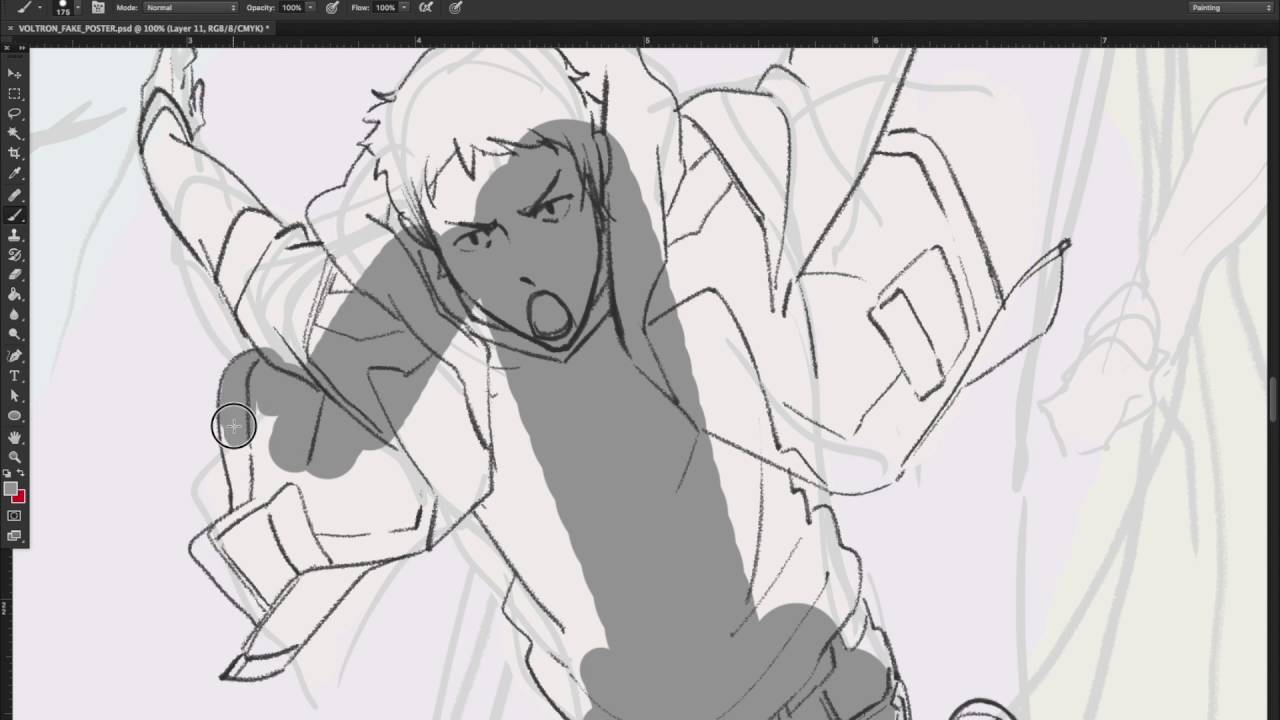Select the Hand tool
1280x720 pixels.
[x=15, y=436]
